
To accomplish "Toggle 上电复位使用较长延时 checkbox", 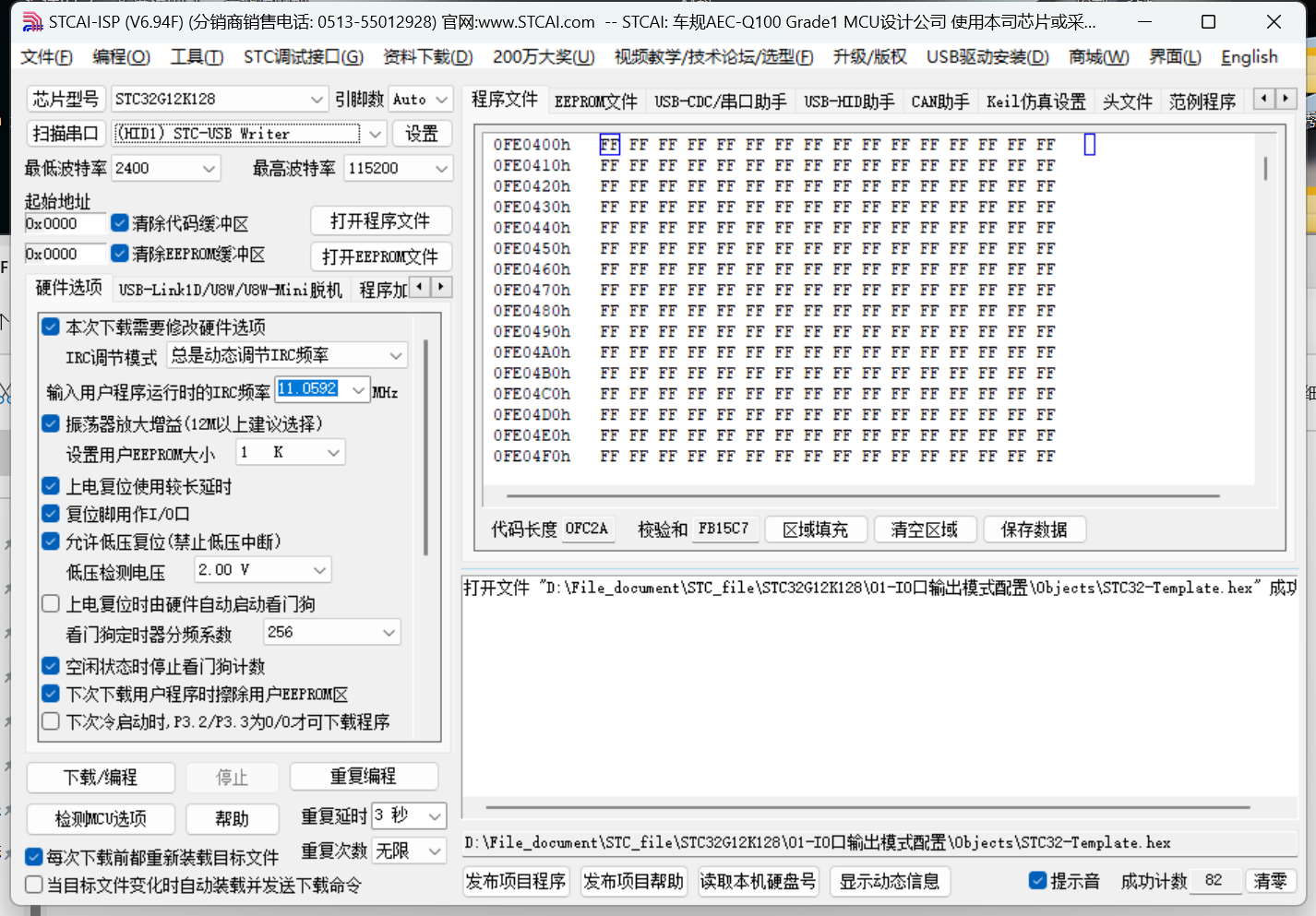I will [52, 486].
